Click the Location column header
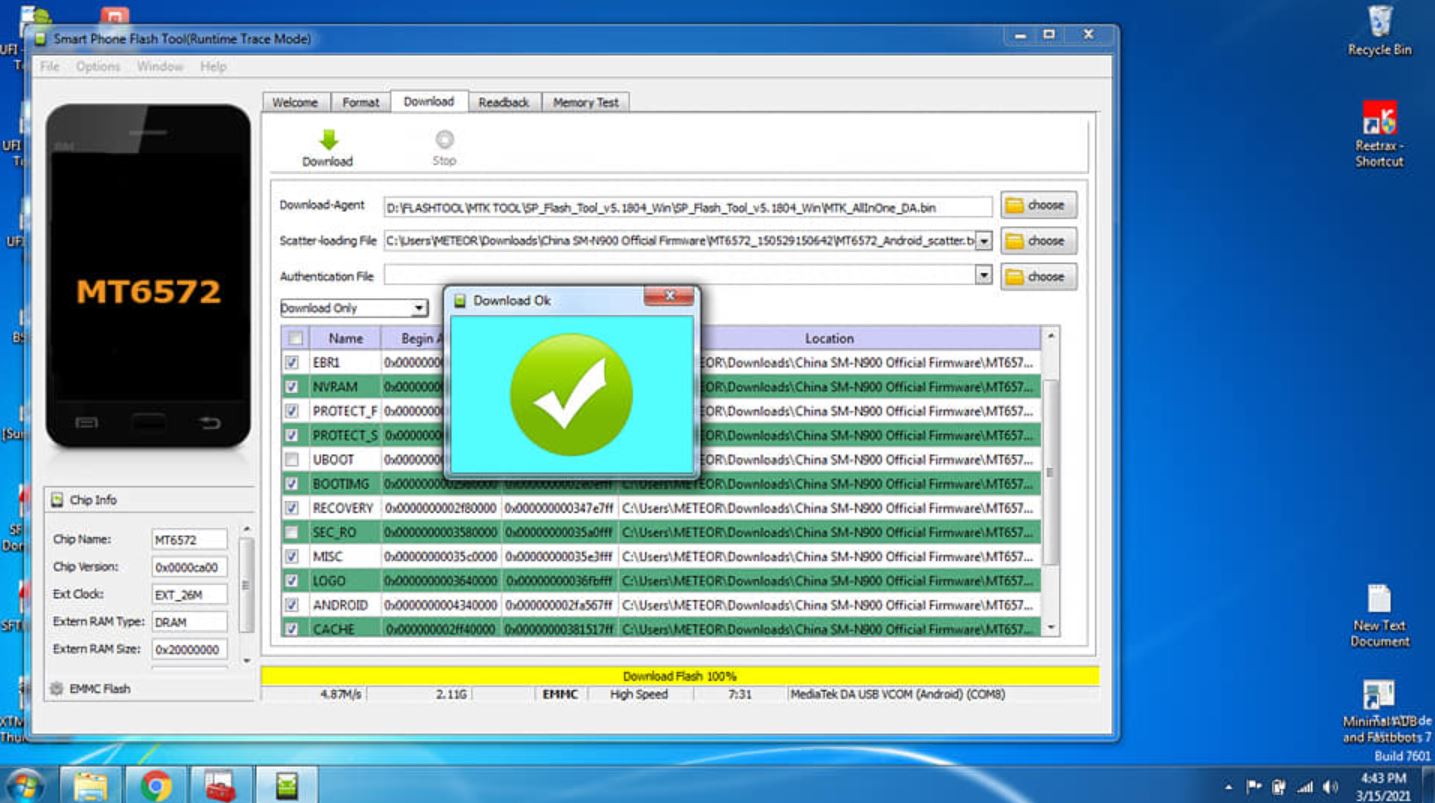Image resolution: width=1435 pixels, height=803 pixels. 829,338
